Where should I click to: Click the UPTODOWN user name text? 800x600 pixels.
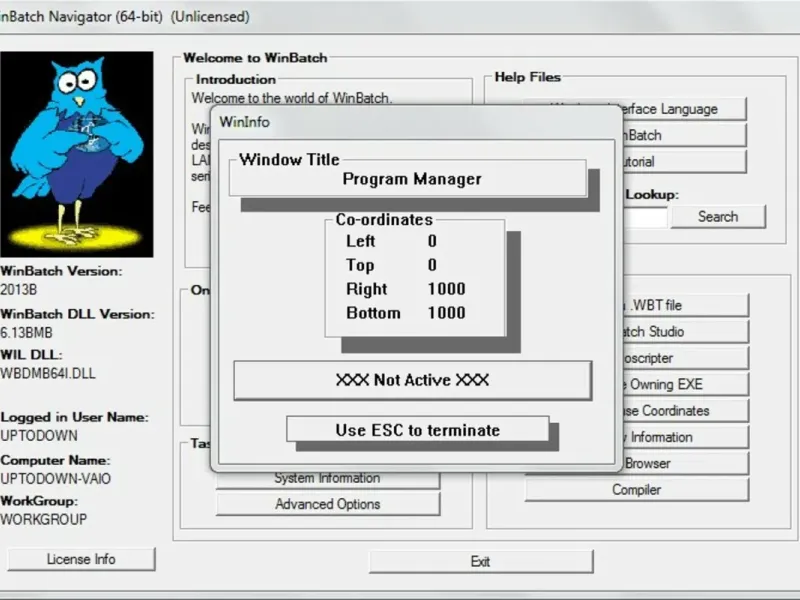coord(39,436)
